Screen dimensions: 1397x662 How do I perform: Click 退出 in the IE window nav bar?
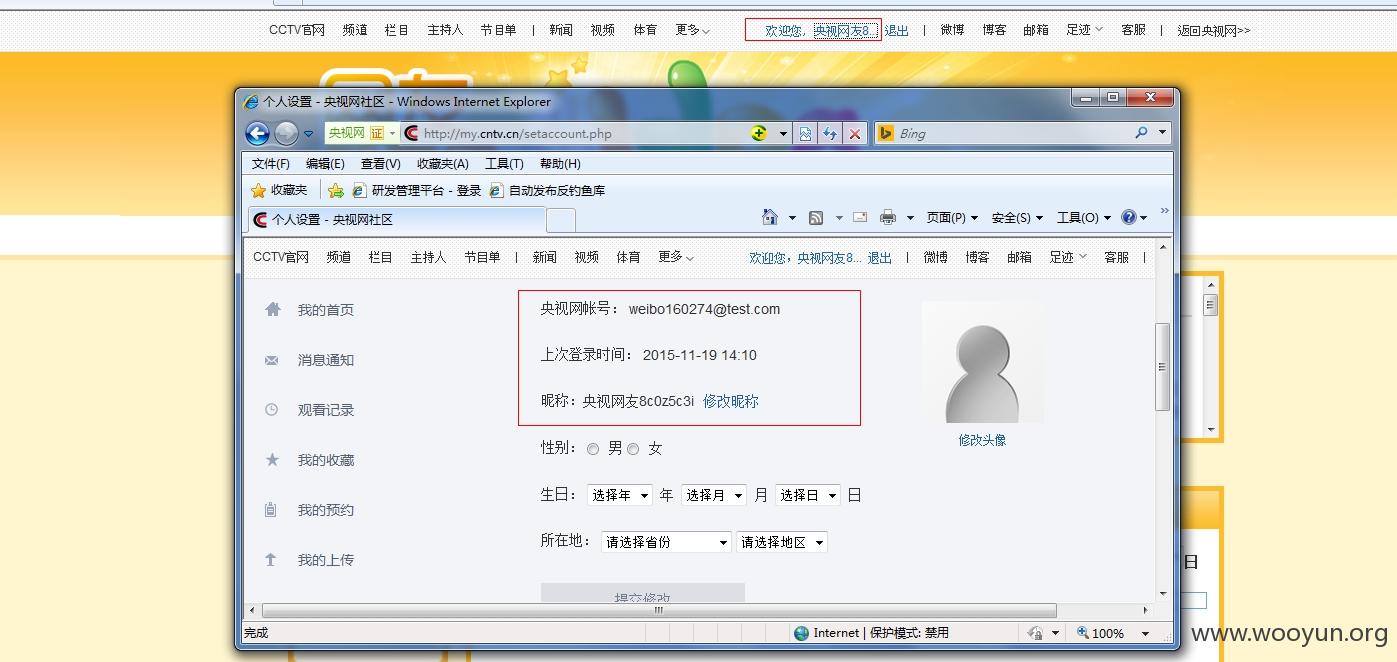click(x=880, y=258)
